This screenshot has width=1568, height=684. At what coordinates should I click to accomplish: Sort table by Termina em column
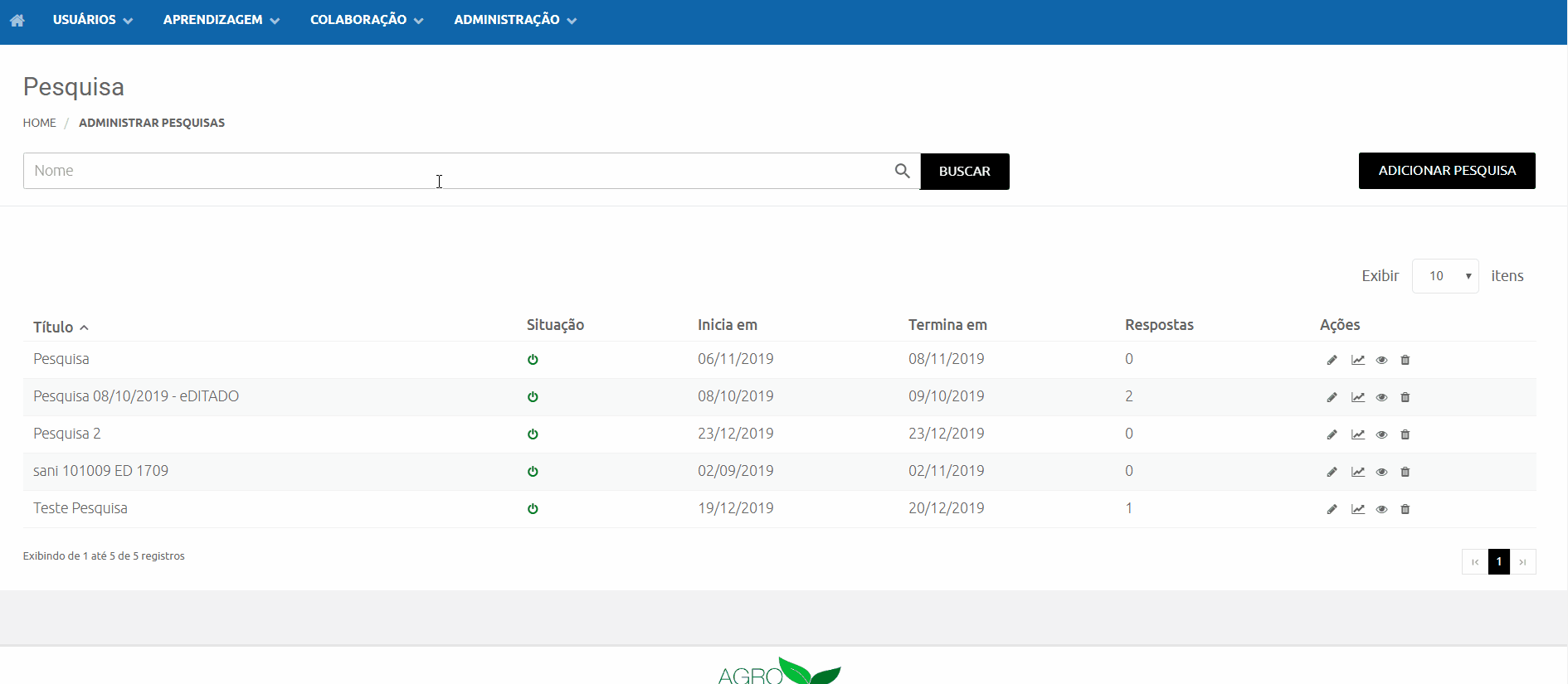[x=947, y=325]
